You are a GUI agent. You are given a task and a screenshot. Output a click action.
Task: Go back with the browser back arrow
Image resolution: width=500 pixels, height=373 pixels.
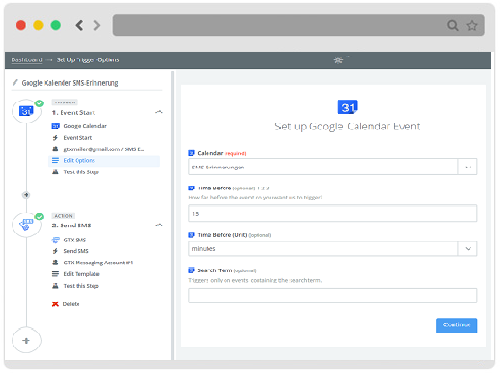point(79,25)
